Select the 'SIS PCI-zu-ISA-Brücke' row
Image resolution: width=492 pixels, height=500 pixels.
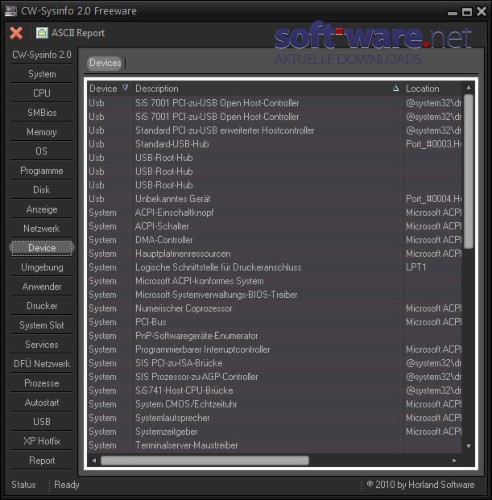point(275,363)
